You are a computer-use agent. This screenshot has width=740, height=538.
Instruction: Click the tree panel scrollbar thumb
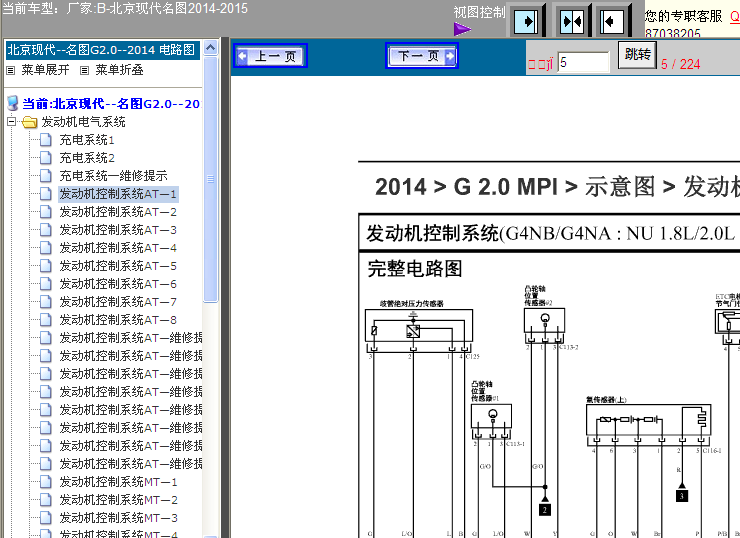point(210,179)
